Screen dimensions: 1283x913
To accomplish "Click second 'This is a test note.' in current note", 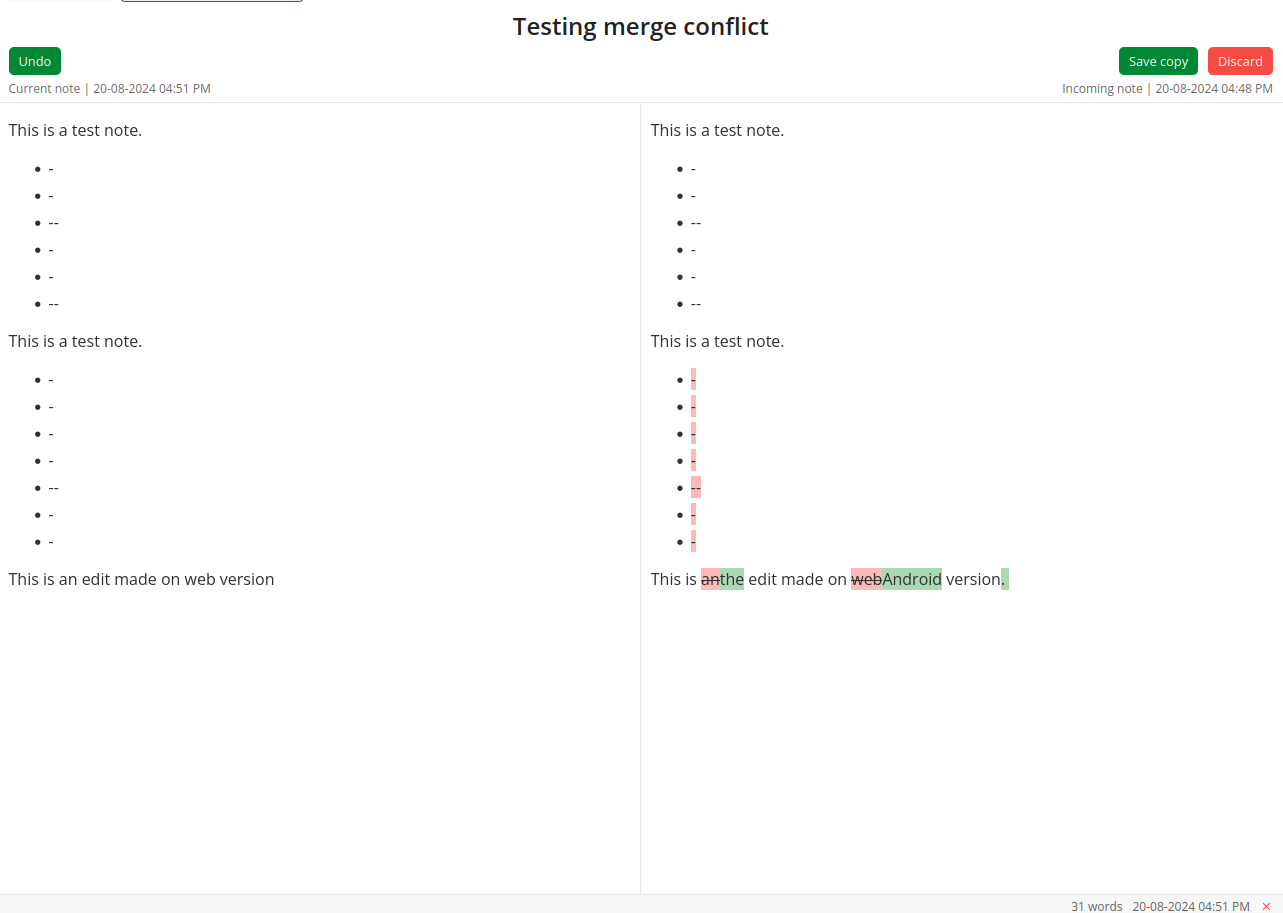I will pyautogui.click(x=75, y=341).
